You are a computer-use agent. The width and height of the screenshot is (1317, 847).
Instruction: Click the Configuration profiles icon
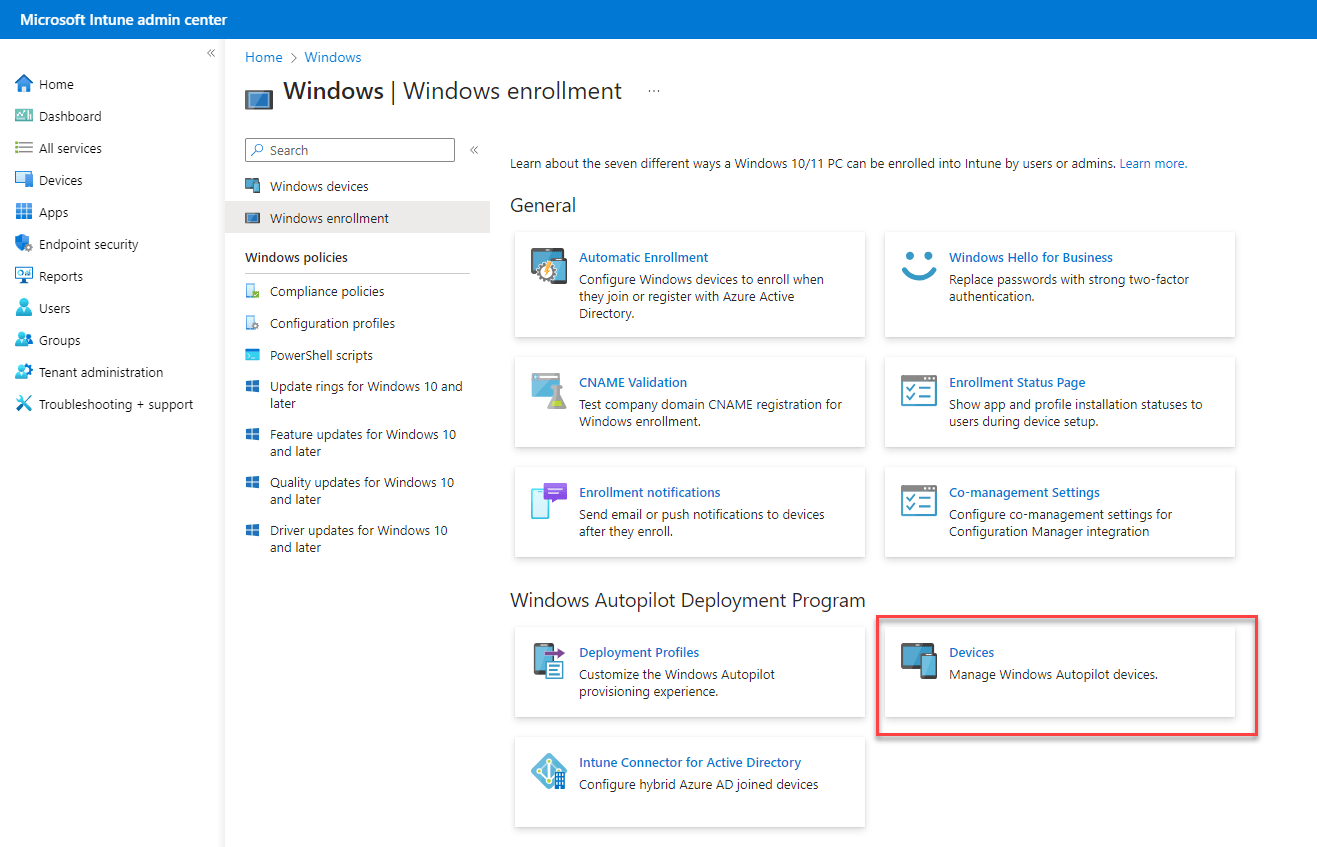[x=253, y=323]
